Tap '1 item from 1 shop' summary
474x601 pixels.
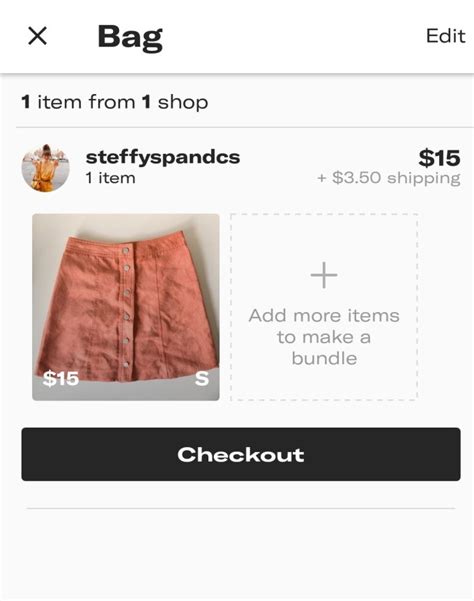(115, 102)
